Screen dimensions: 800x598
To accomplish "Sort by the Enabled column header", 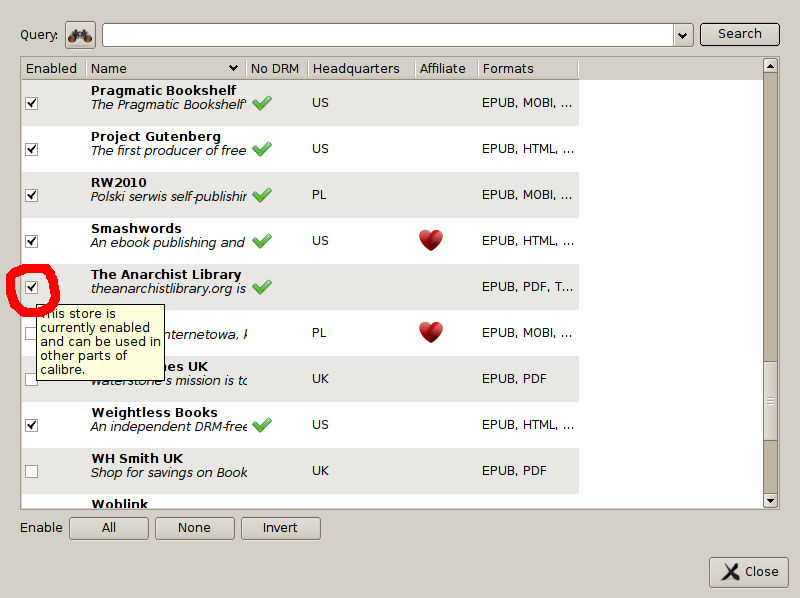I will (53, 68).
